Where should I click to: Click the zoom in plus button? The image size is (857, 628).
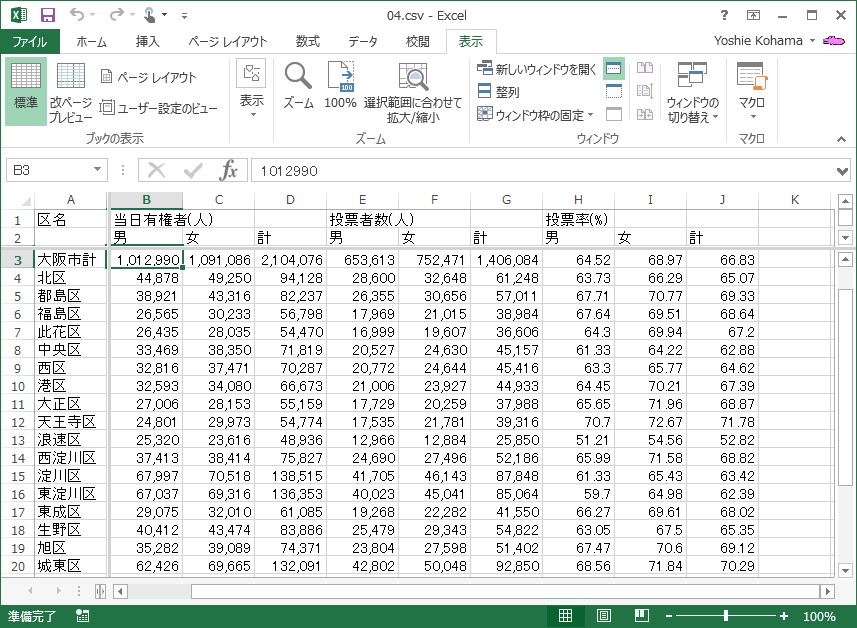tap(784, 617)
